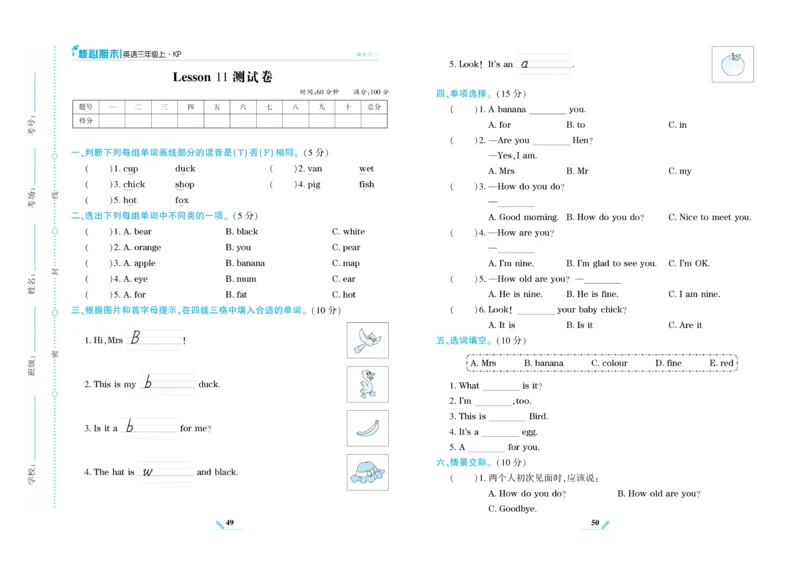Click the hat picture next to question 4
The width and height of the screenshot is (800, 585).
click(369, 472)
